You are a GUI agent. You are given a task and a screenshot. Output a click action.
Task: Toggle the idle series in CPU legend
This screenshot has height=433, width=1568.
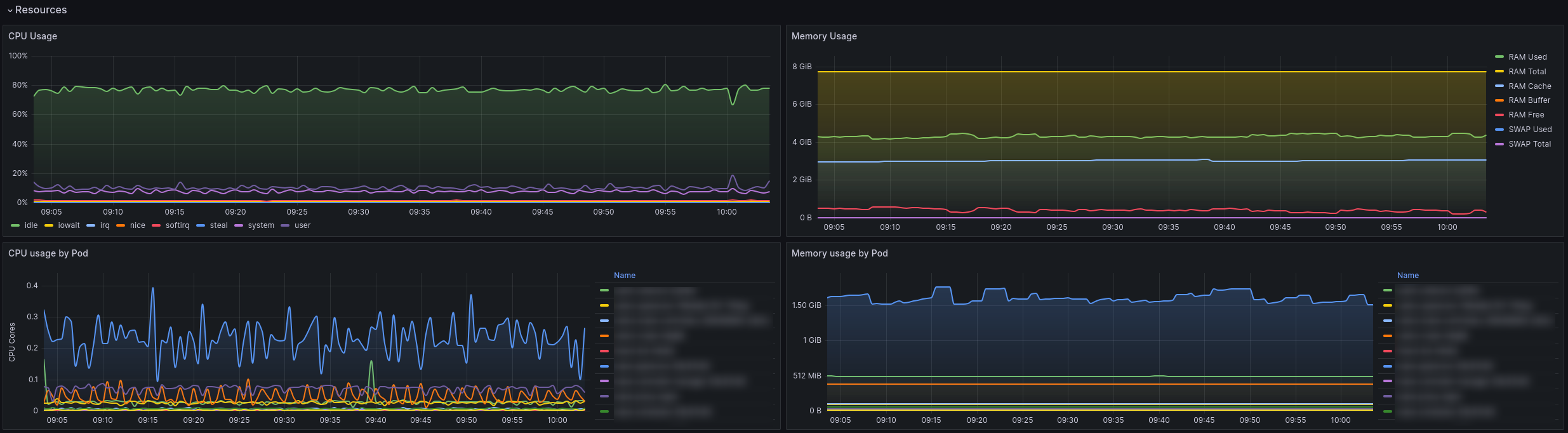click(x=30, y=225)
